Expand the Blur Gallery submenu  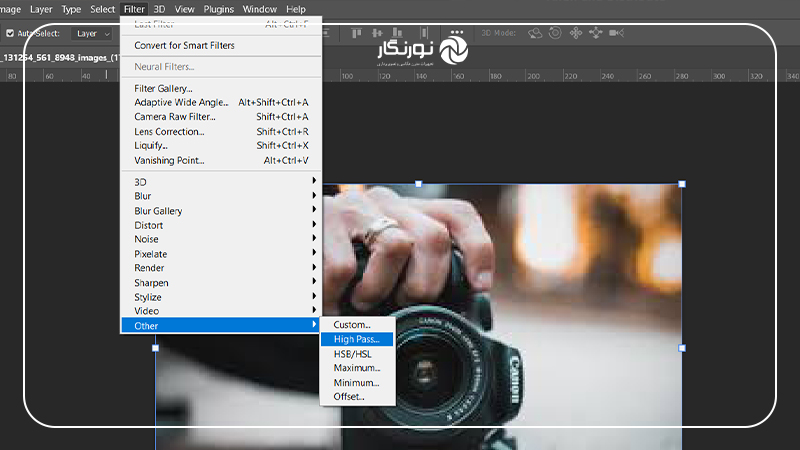click(x=221, y=211)
